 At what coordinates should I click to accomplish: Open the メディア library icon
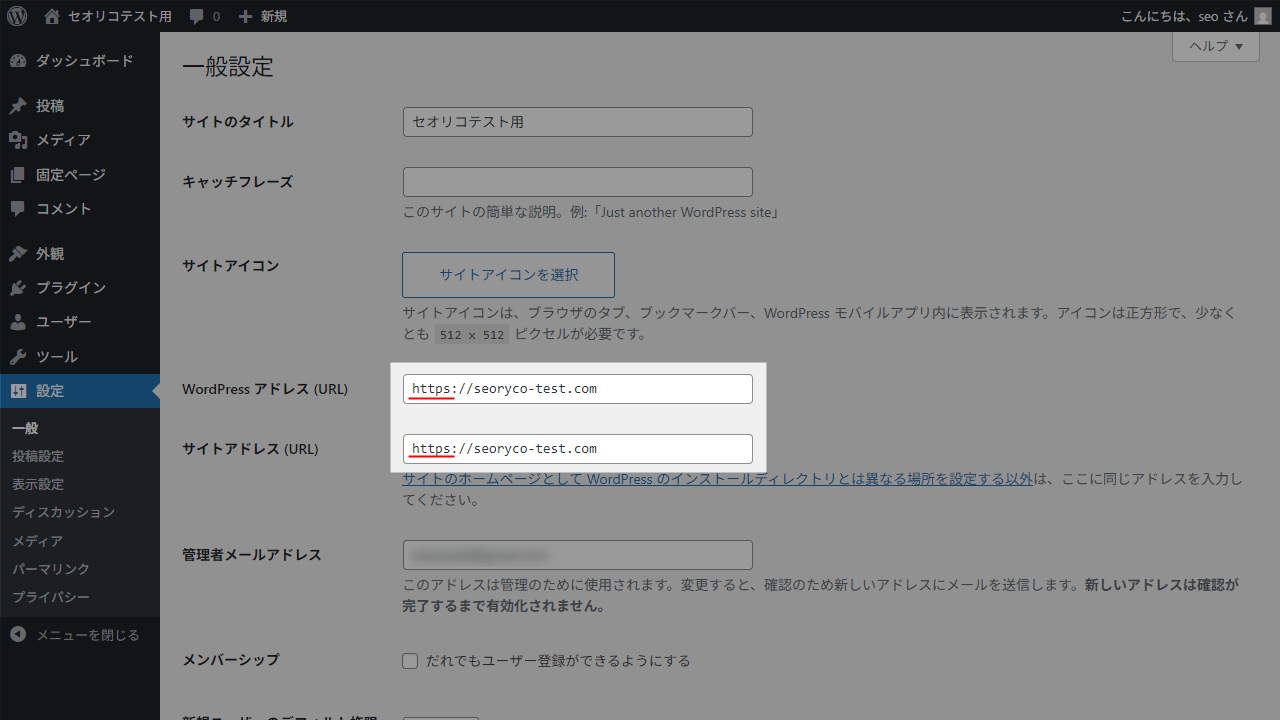click(18, 140)
